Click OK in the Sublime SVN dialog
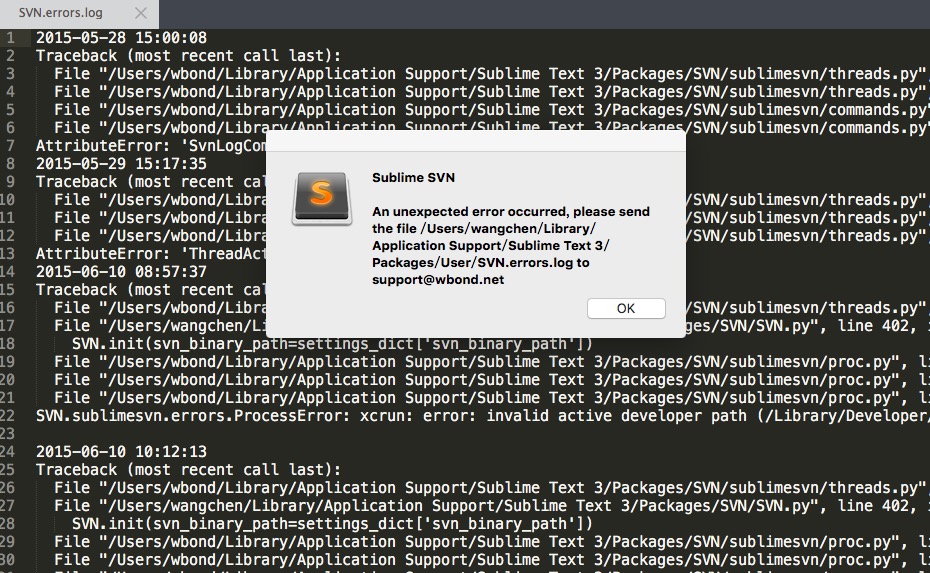 point(626,308)
